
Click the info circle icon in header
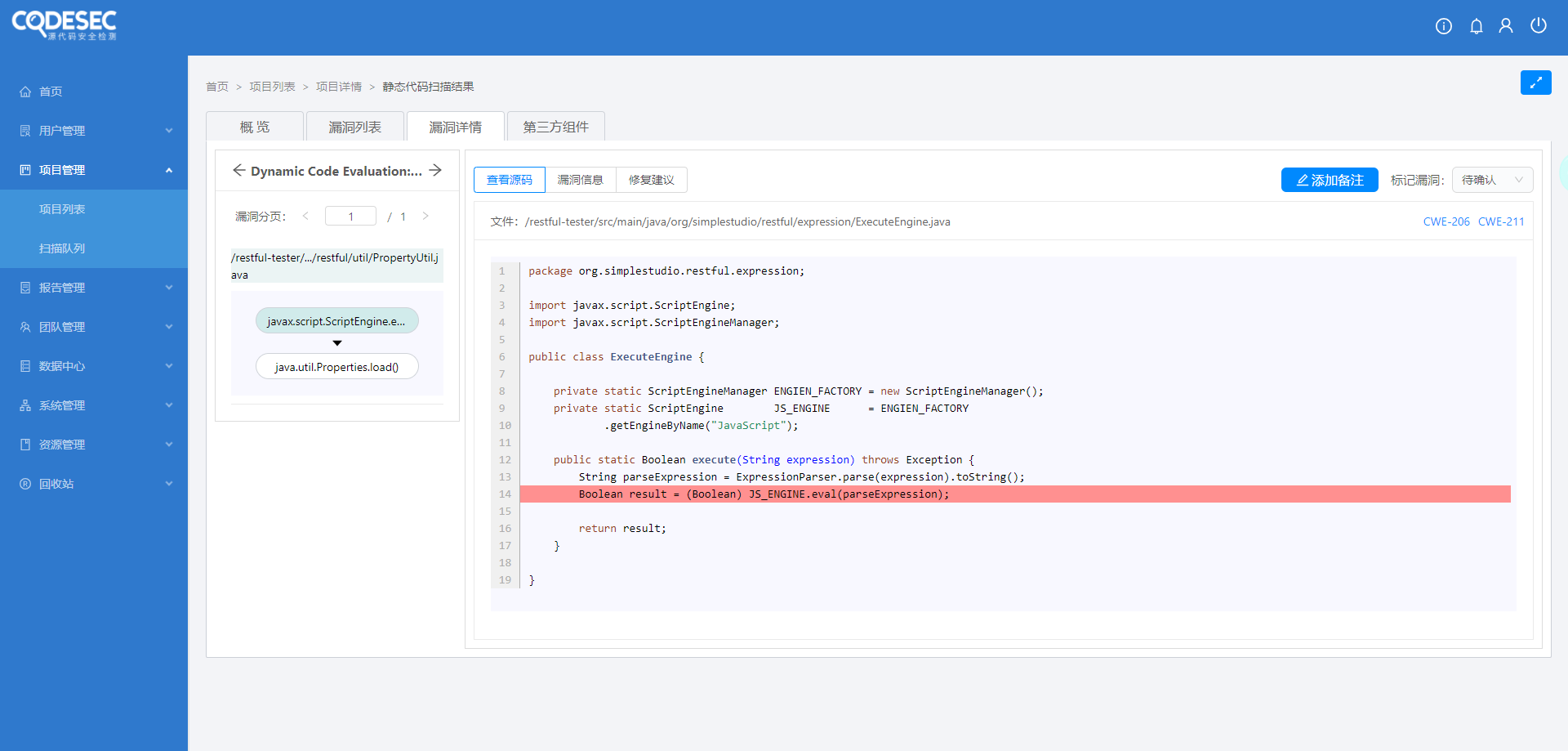1444,26
